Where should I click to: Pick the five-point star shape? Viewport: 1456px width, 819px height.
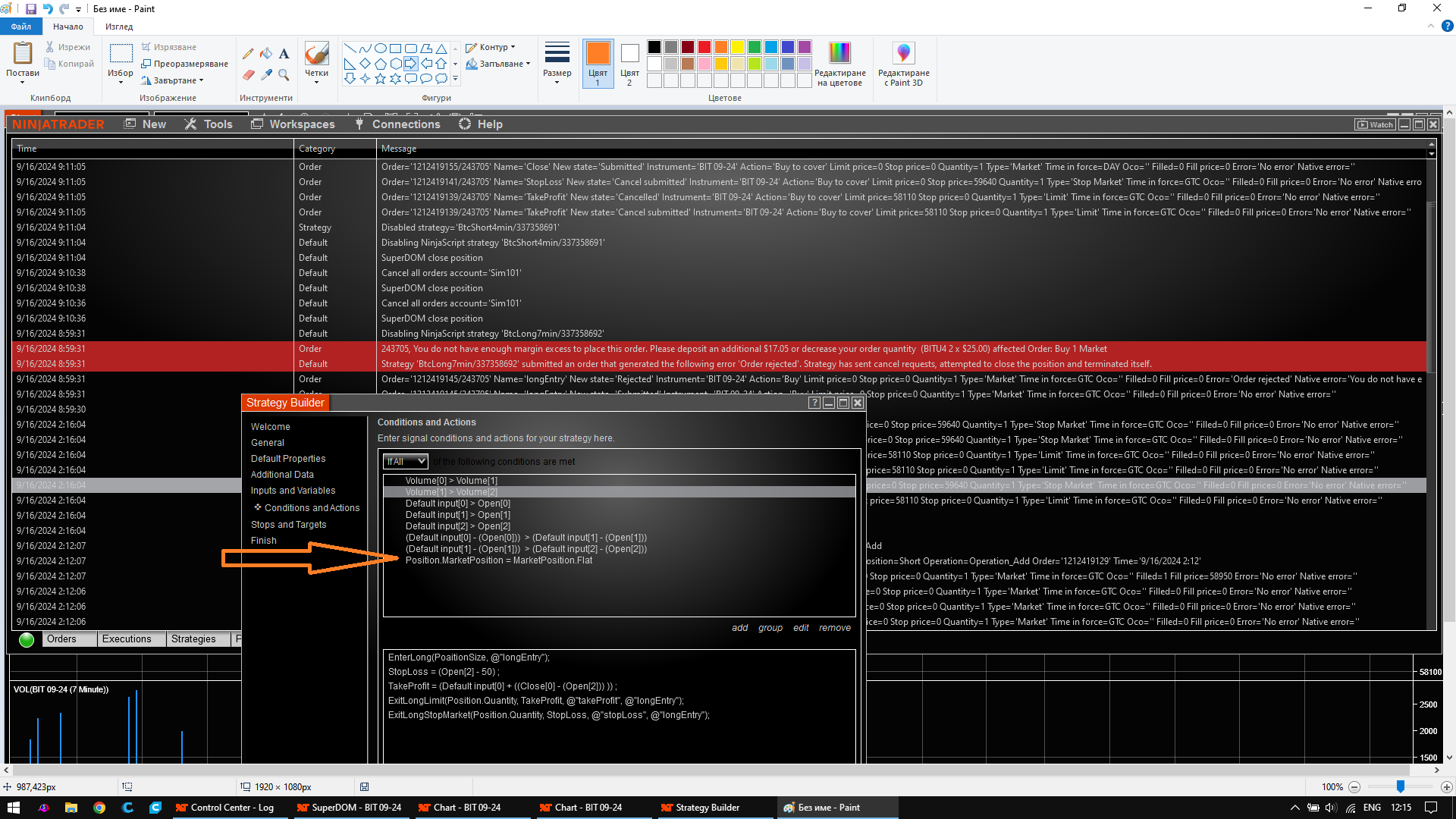pos(380,78)
